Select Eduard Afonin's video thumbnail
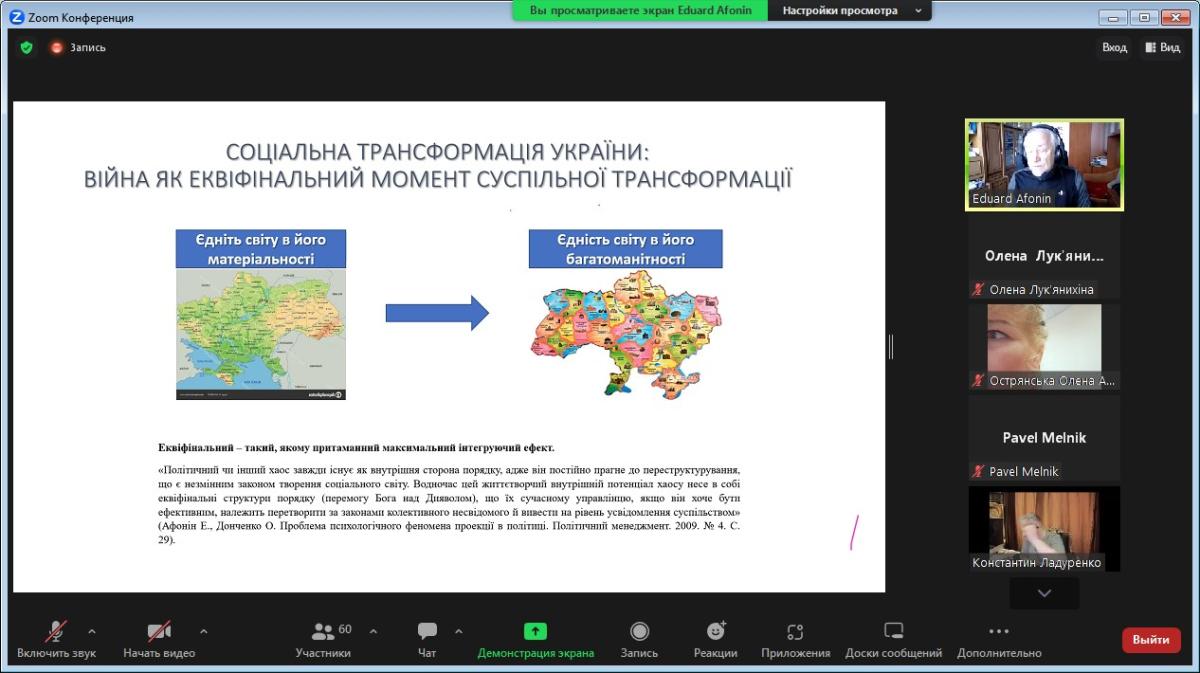Viewport: 1200px width, 673px height. [1044, 164]
